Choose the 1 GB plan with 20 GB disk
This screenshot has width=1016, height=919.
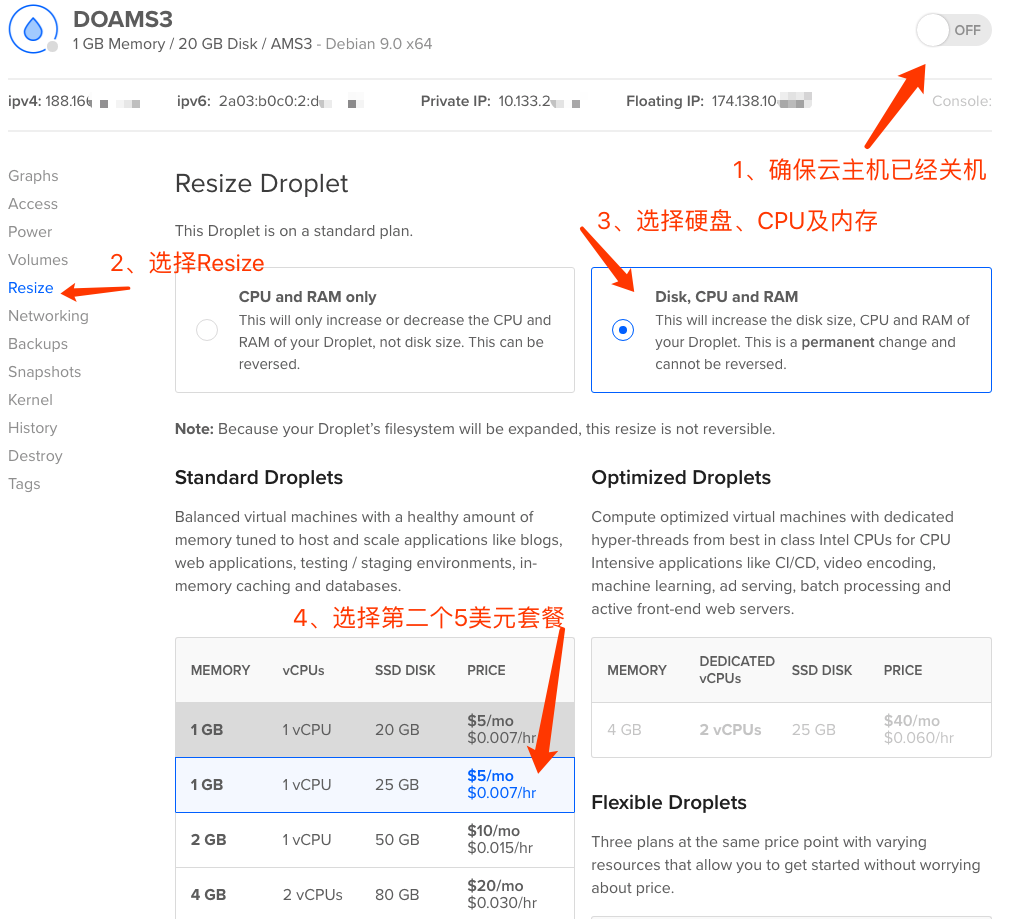click(375, 729)
